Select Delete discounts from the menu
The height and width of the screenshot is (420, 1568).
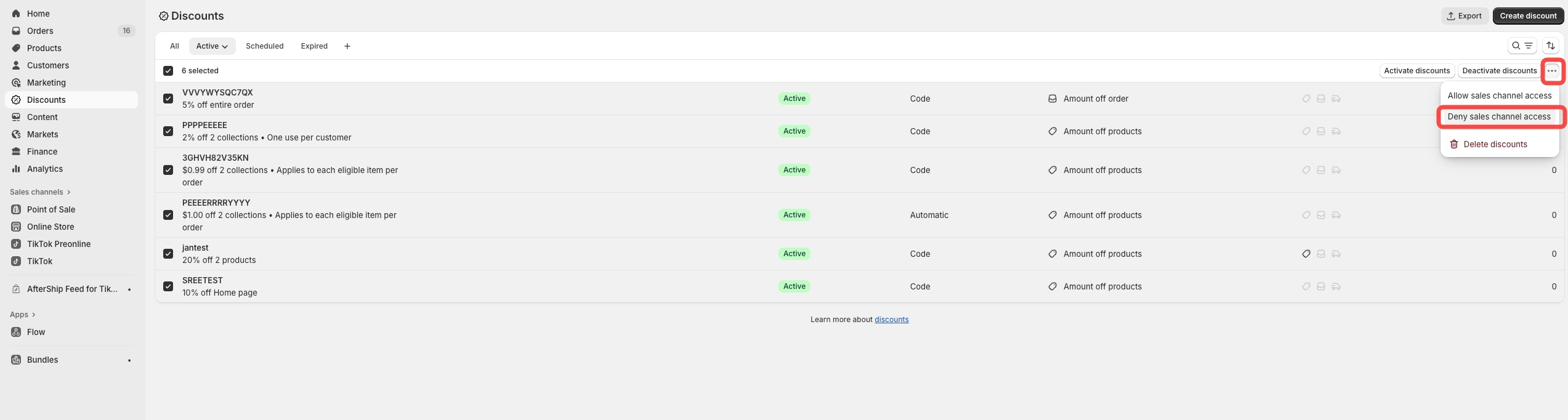click(x=1495, y=144)
